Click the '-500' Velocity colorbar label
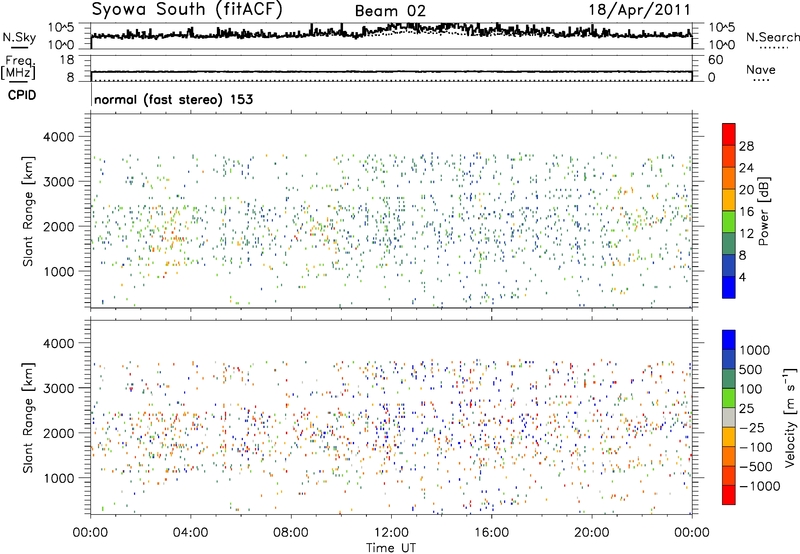Viewport: 800px width, 554px height. (755, 467)
